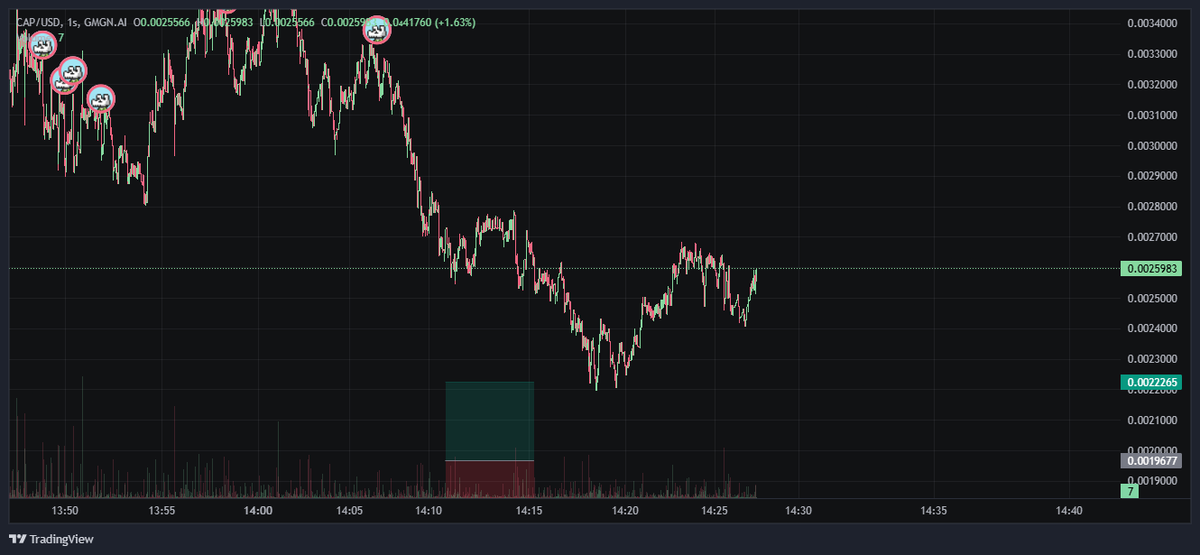Click the red stop-loss zone of the long position

pyautogui.click(x=489, y=478)
